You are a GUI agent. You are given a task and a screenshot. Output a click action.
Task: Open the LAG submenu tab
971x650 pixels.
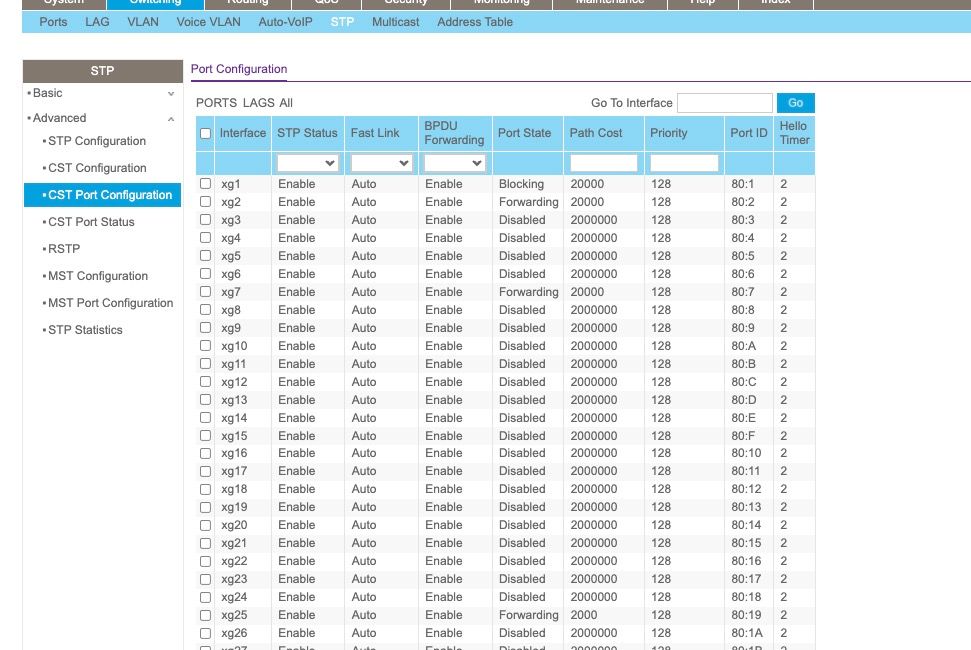pos(97,22)
